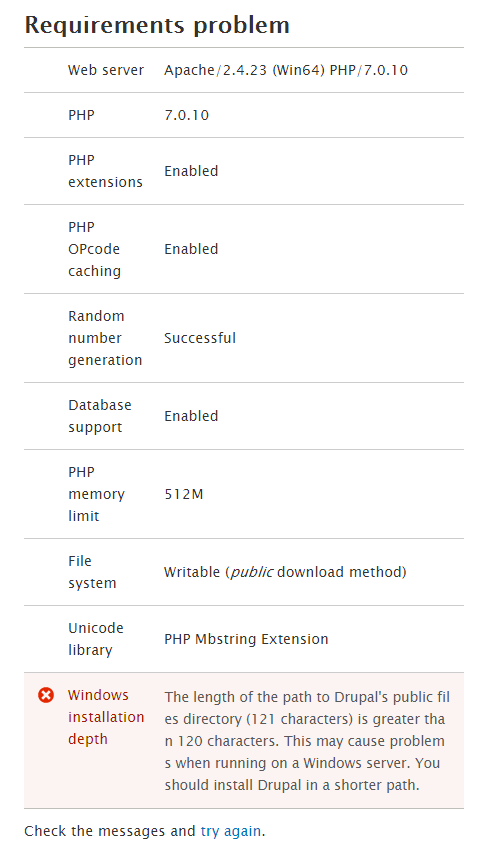Click the Web server row label

coord(106,70)
